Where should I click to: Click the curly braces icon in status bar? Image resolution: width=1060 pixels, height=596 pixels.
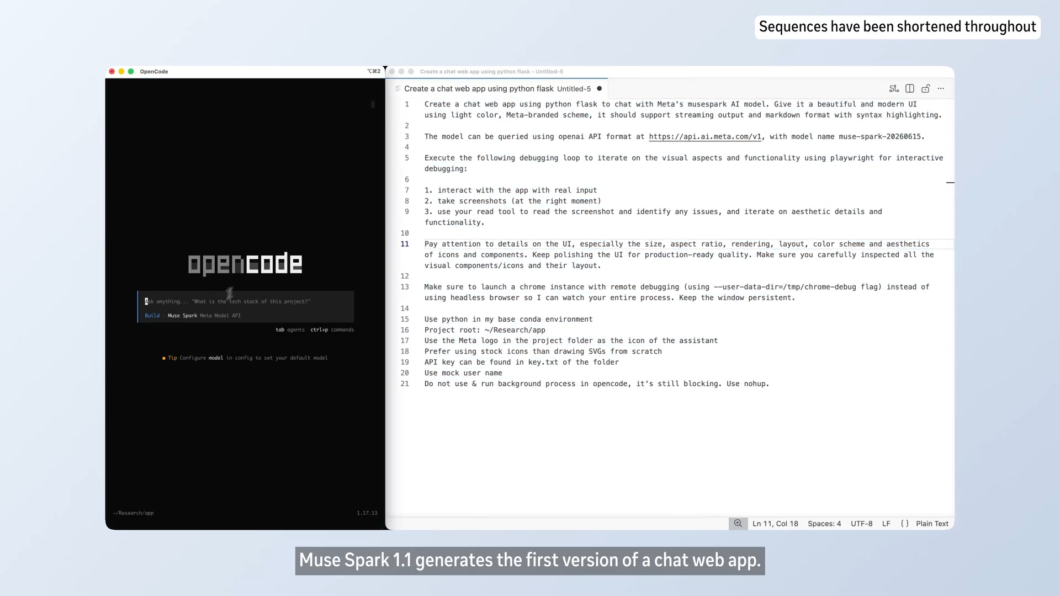click(905, 524)
